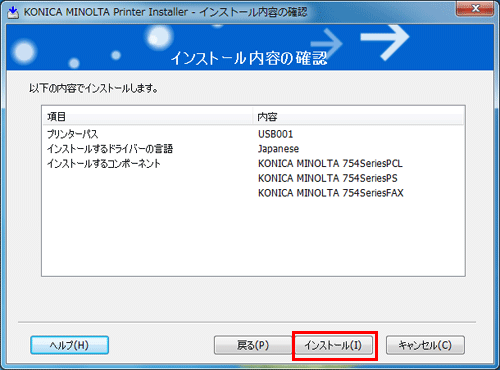Select the Japanese language value
This screenshot has width=500, height=370.
[278, 149]
